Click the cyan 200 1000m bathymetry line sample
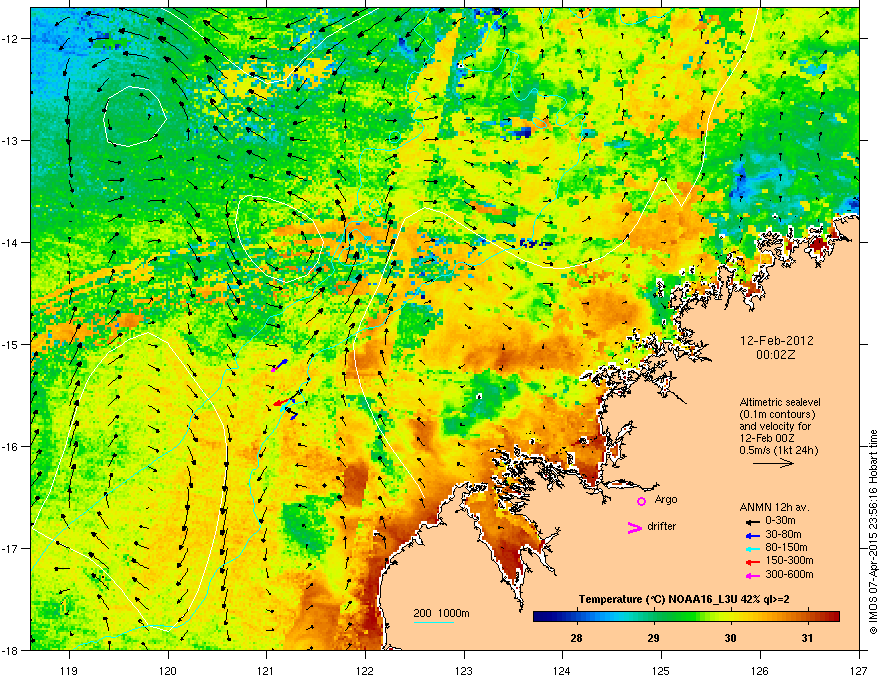 (434, 622)
